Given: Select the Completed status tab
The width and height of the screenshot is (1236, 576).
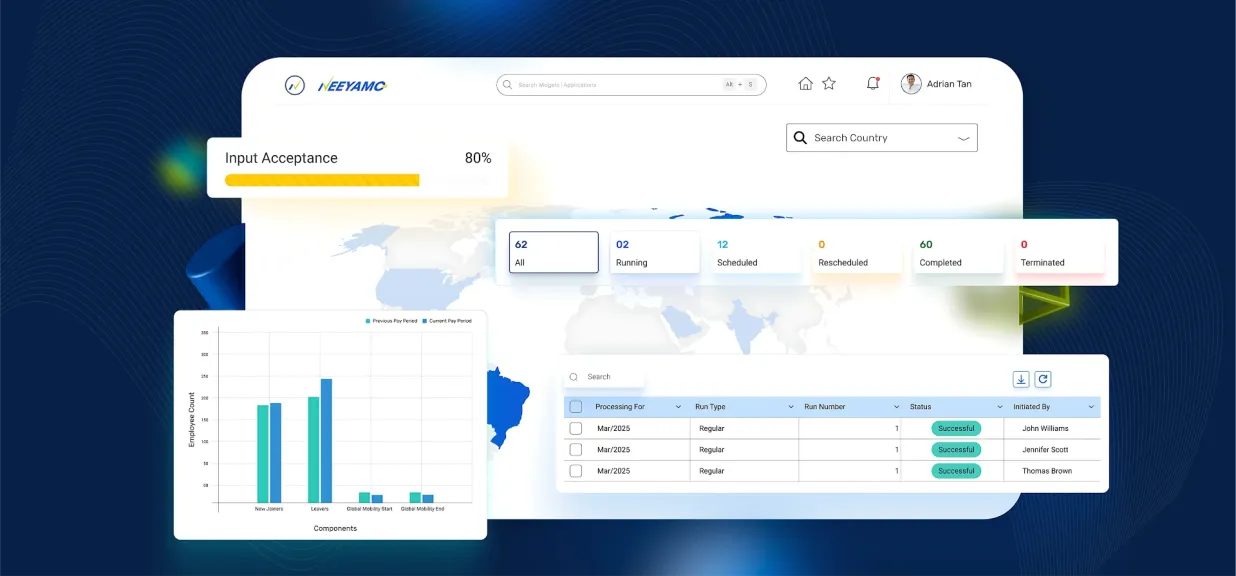Looking at the screenshot, I should (959, 253).
